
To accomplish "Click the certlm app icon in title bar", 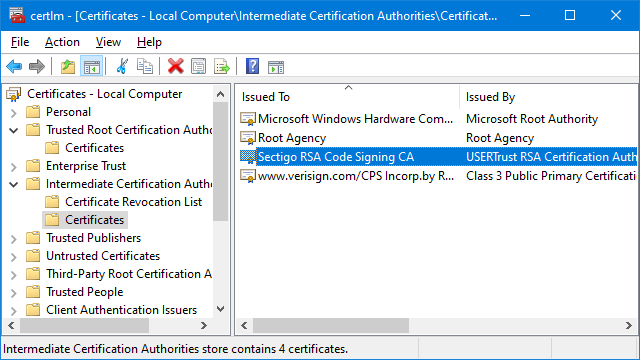I will point(17,16).
